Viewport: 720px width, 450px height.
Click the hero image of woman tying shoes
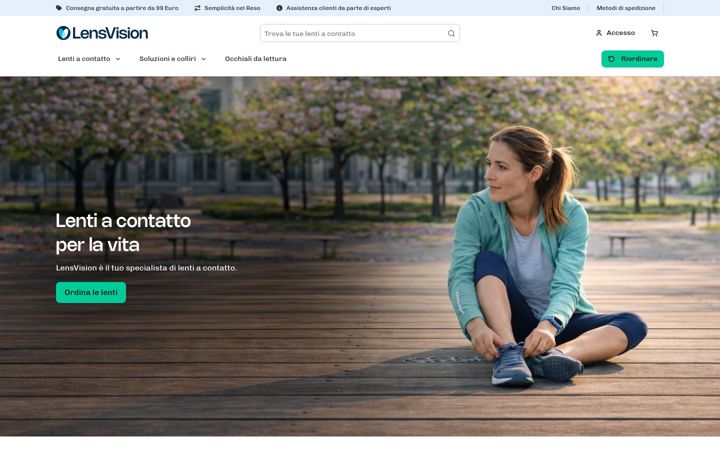point(360,256)
